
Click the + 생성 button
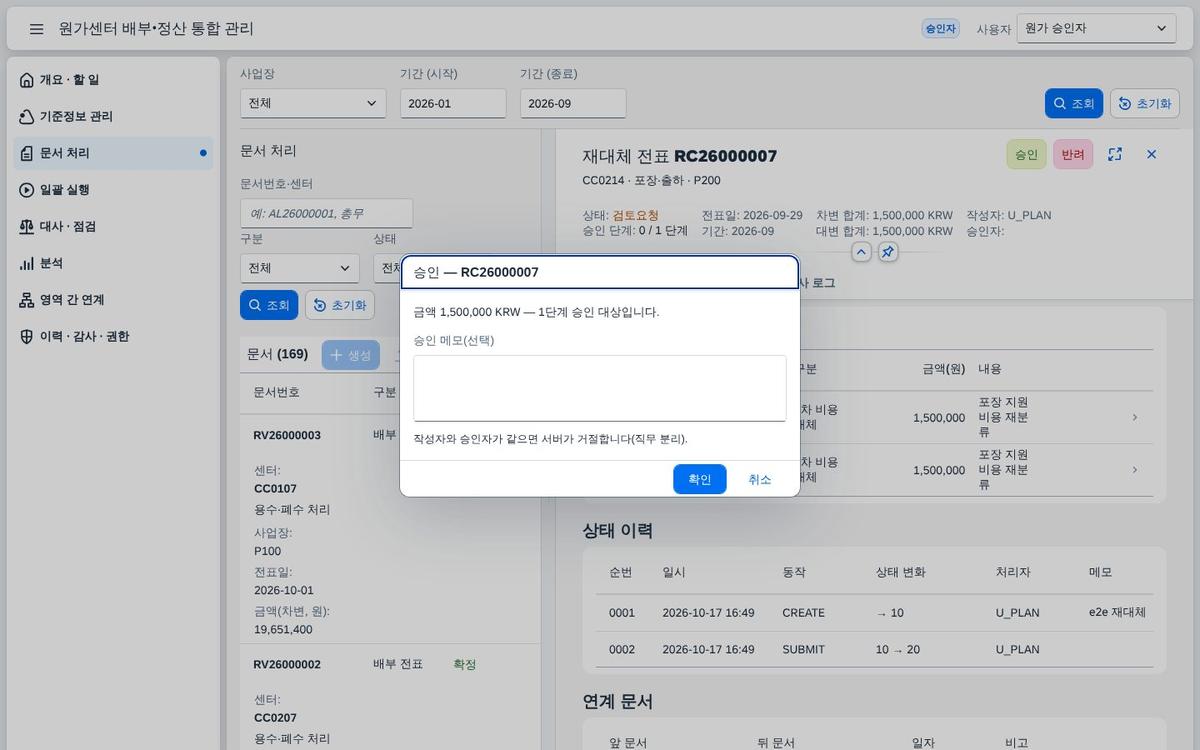click(351, 355)
